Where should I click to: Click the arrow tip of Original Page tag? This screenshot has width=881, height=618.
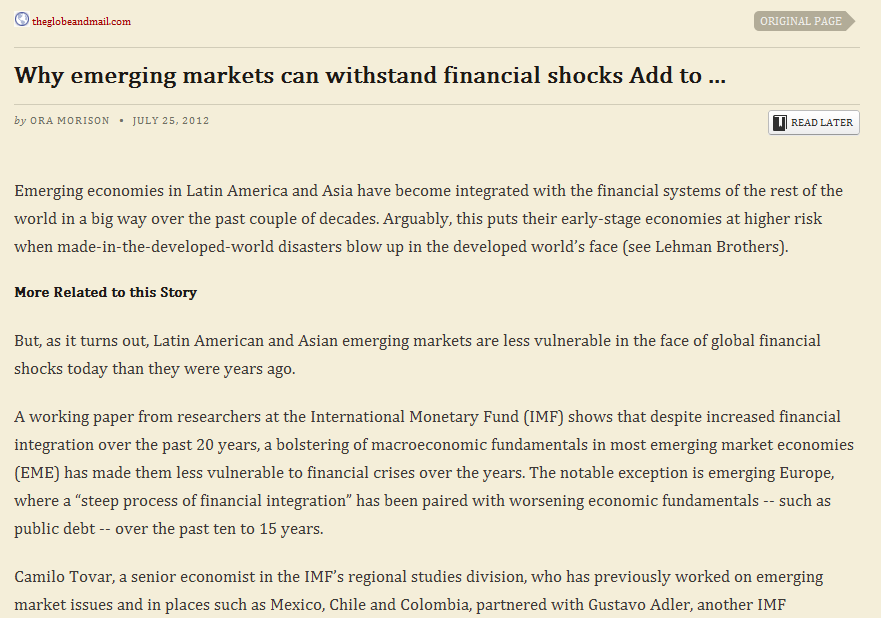point(850,21)
